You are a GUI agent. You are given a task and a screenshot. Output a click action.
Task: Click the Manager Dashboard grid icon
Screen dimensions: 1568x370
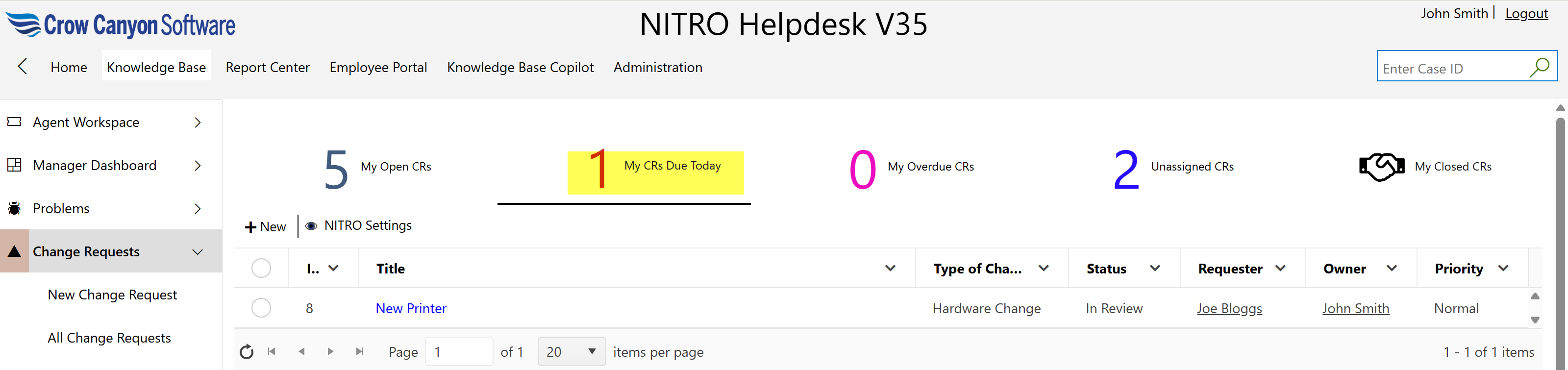pyautogui.click(x=14, y=165)
